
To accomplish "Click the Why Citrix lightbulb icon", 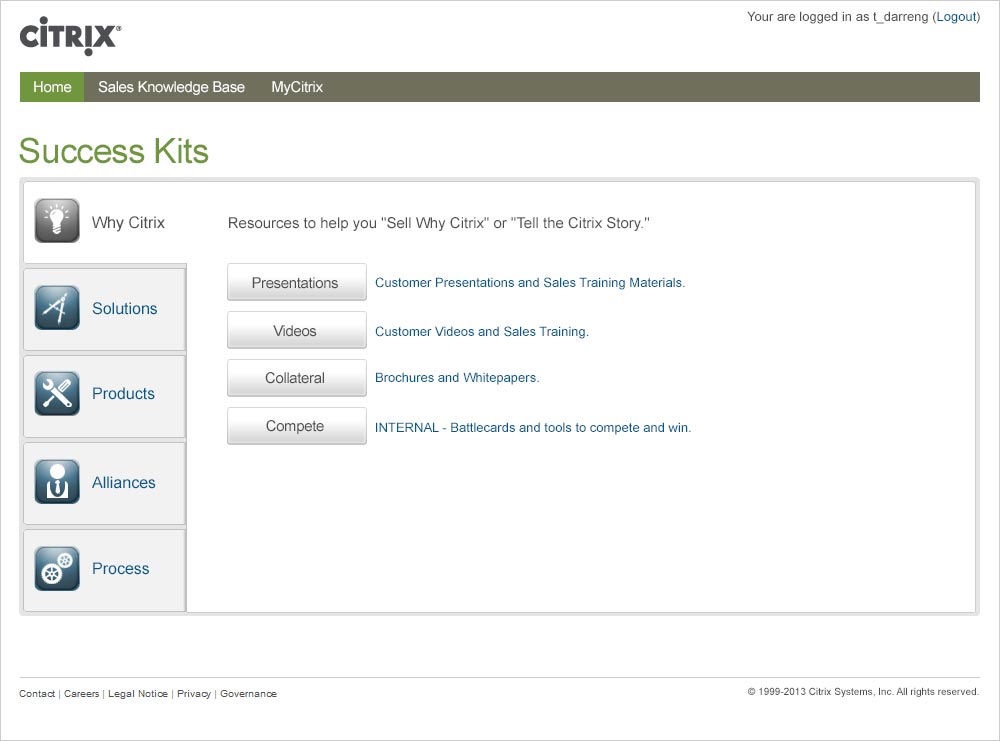I will point(57,221).
